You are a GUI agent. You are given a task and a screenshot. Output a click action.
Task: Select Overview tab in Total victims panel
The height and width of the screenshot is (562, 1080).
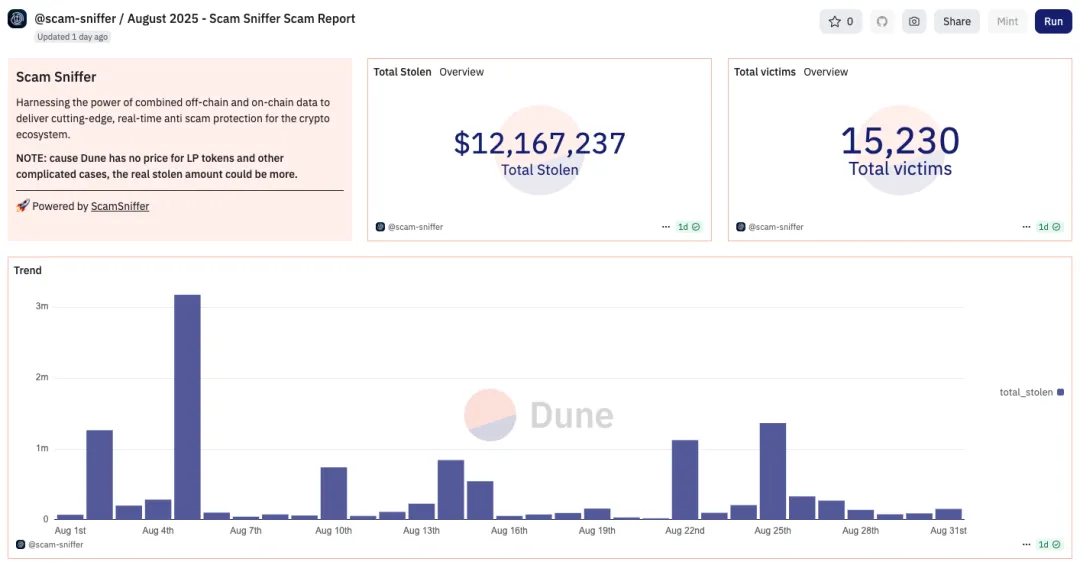(825, 72)
